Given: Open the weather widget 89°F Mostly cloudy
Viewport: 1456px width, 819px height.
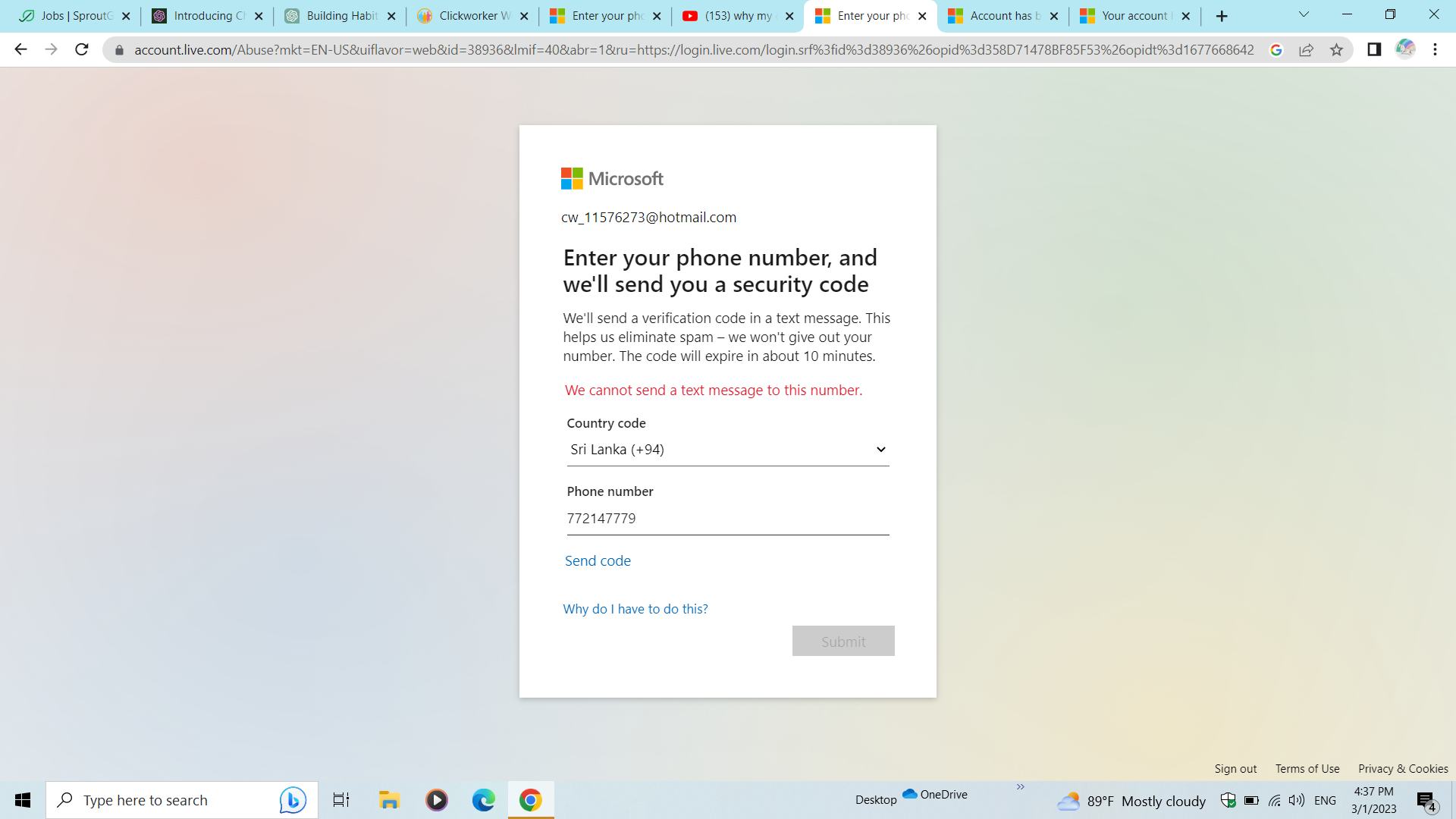Looking at the screenshot, I should (x=1132, y=801).
